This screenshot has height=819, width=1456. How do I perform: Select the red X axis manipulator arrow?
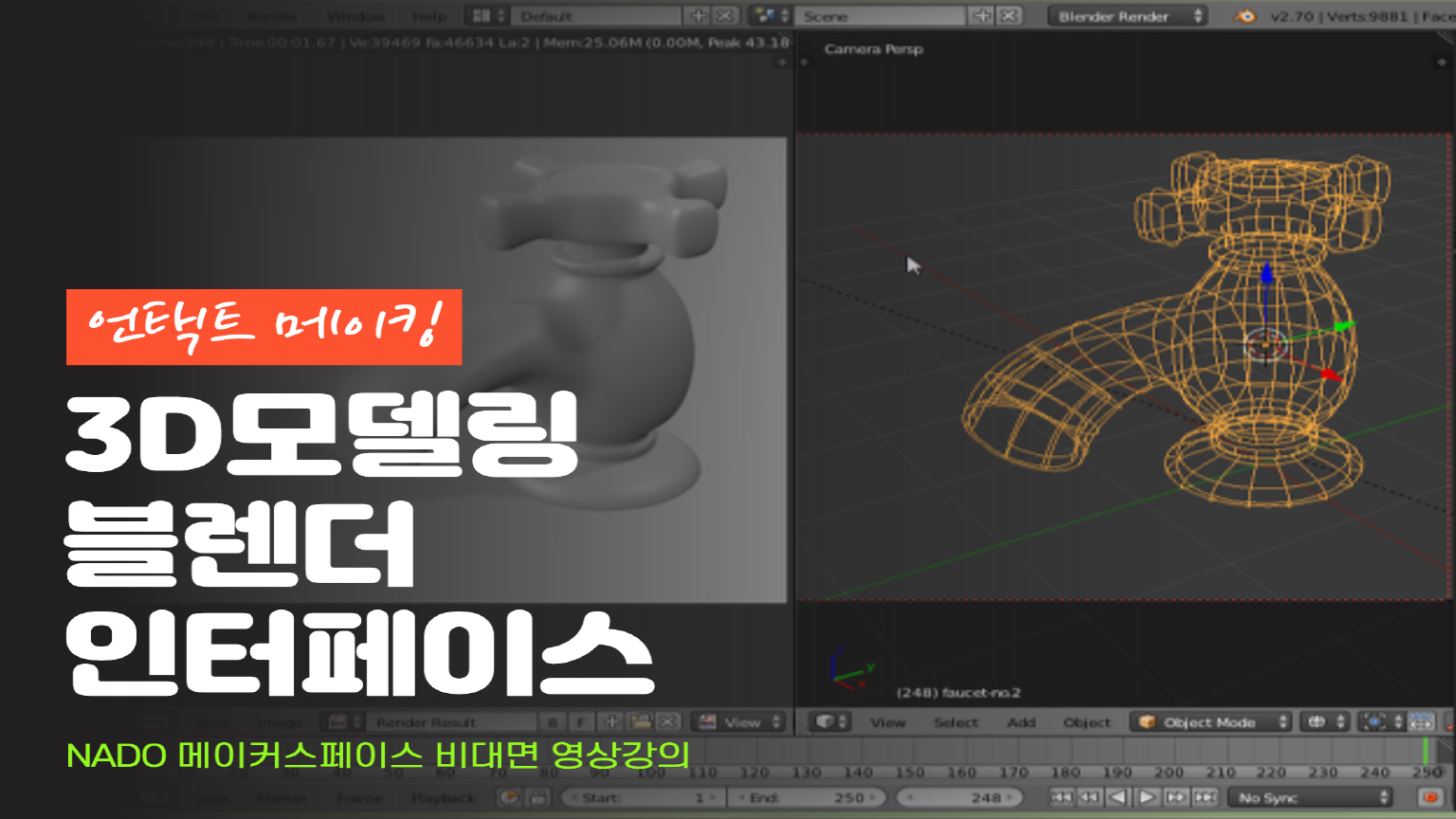pyautogui.click(x=1332, y=374)
